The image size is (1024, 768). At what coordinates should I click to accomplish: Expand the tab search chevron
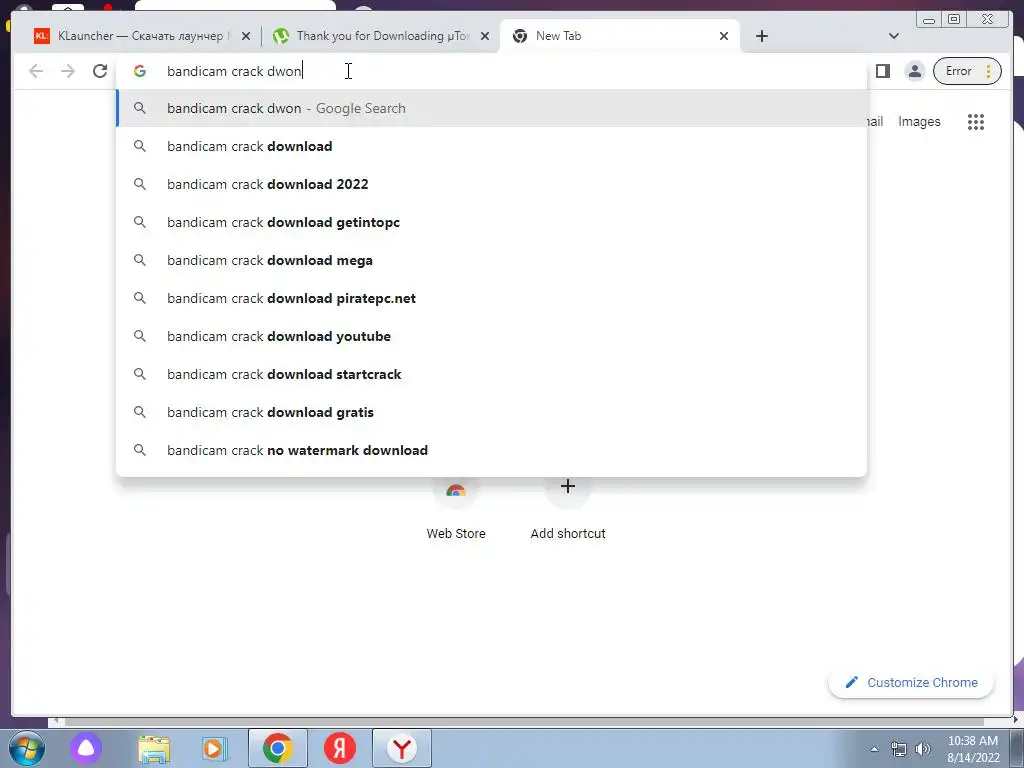tap(894, 36)
